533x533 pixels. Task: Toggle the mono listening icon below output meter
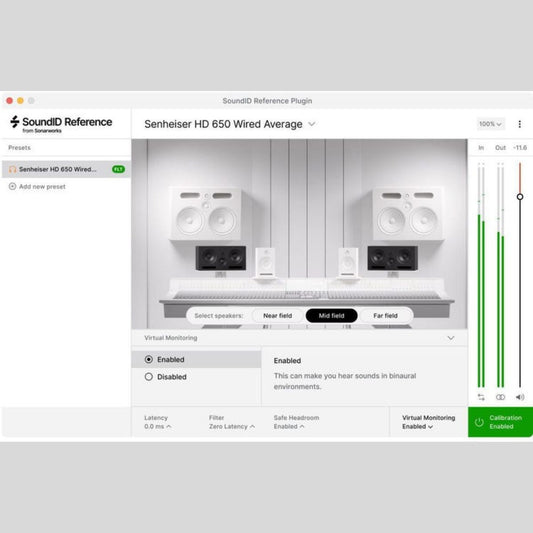coord(500,397)
